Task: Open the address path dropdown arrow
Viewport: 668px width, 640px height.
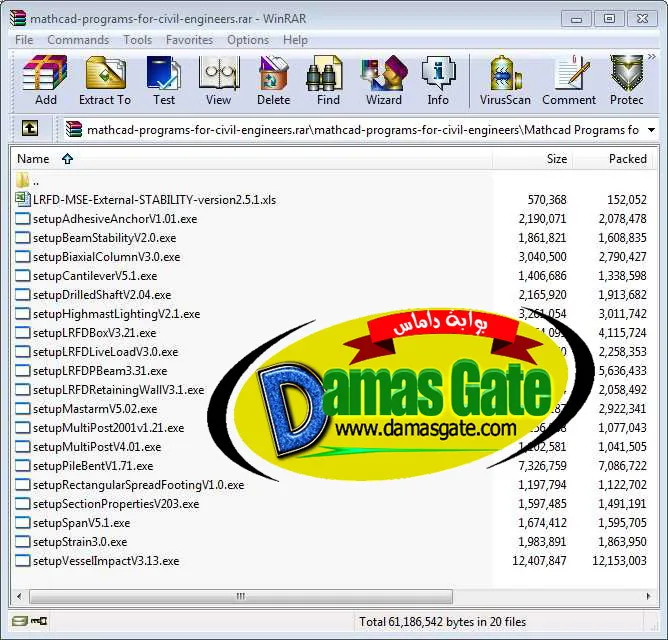Action: 651,130
